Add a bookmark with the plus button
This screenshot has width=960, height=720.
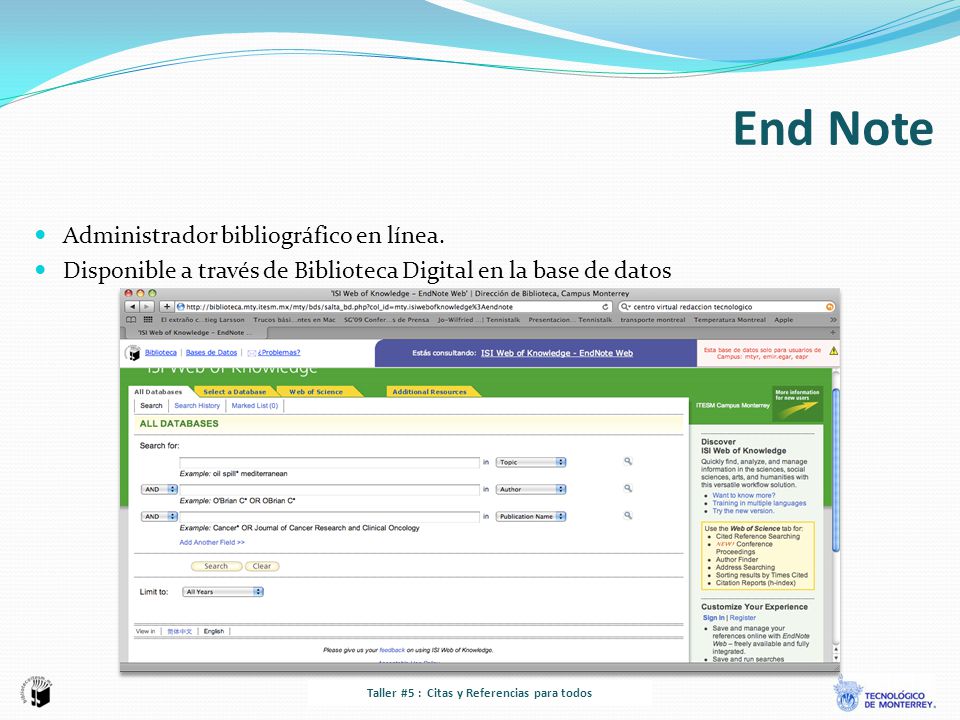coord(167,307)
